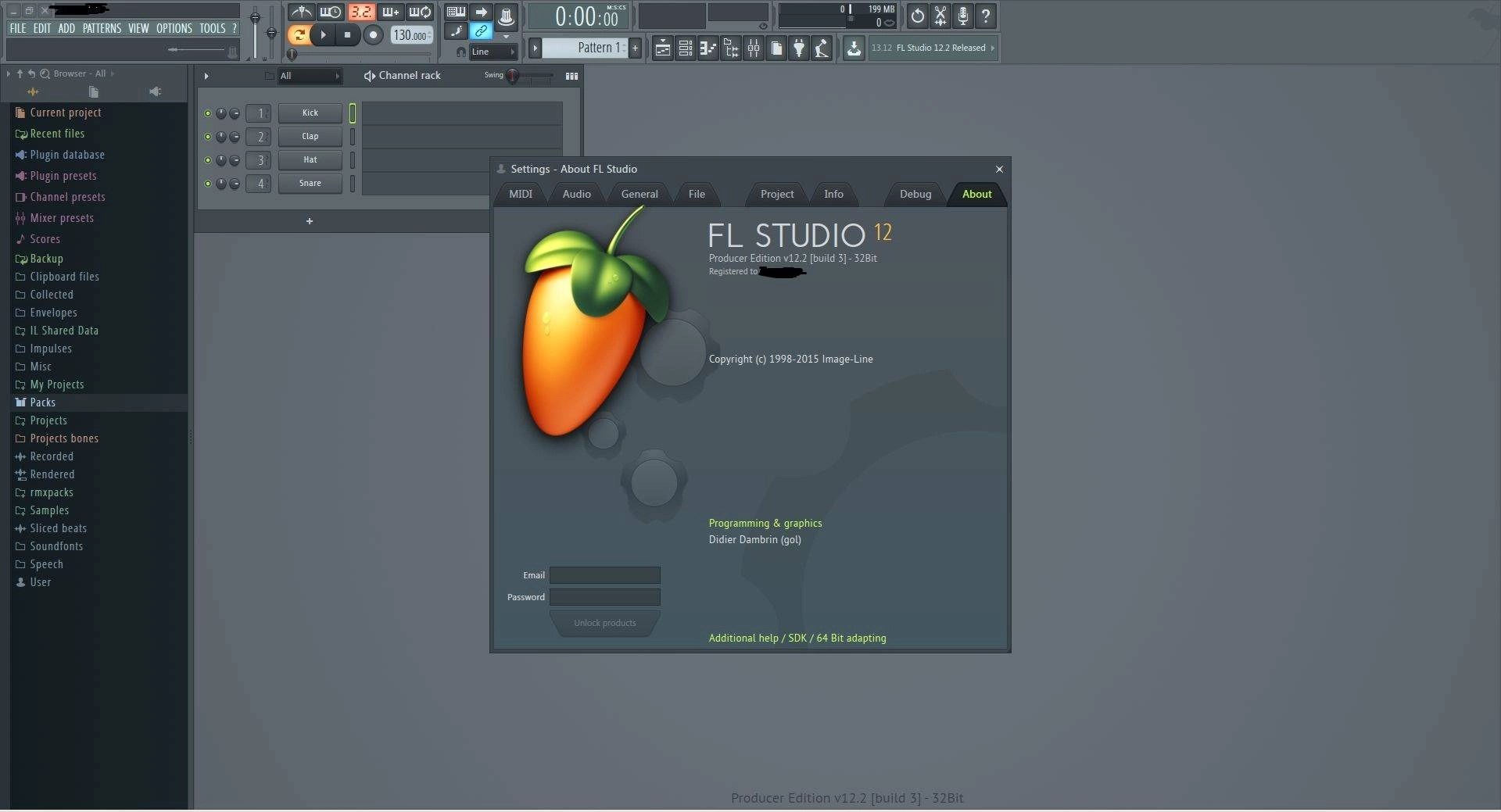The width and height of the screenshot is (1501, 812).
Task: Open the plugin picker plug icon
Action: click(799, 48)
